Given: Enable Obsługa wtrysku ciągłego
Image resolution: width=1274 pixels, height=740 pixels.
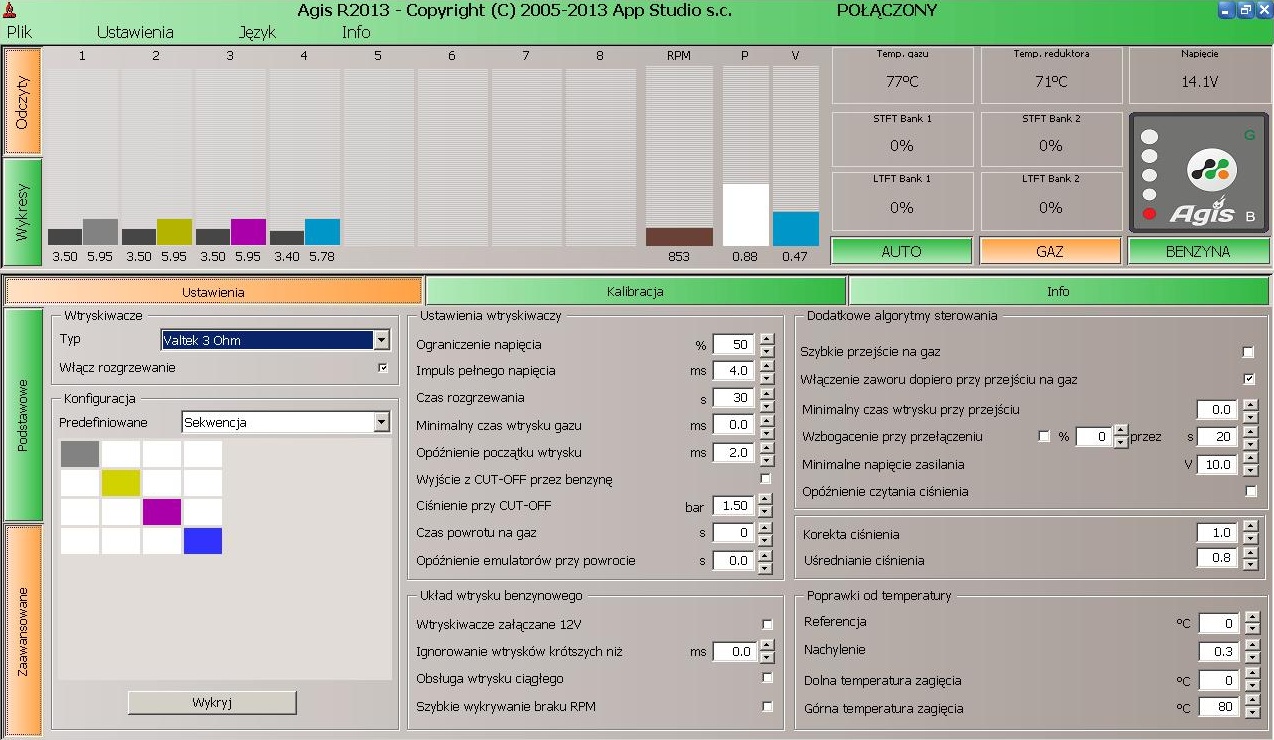Looking at the screenshot, I should [x=767, y=678].
